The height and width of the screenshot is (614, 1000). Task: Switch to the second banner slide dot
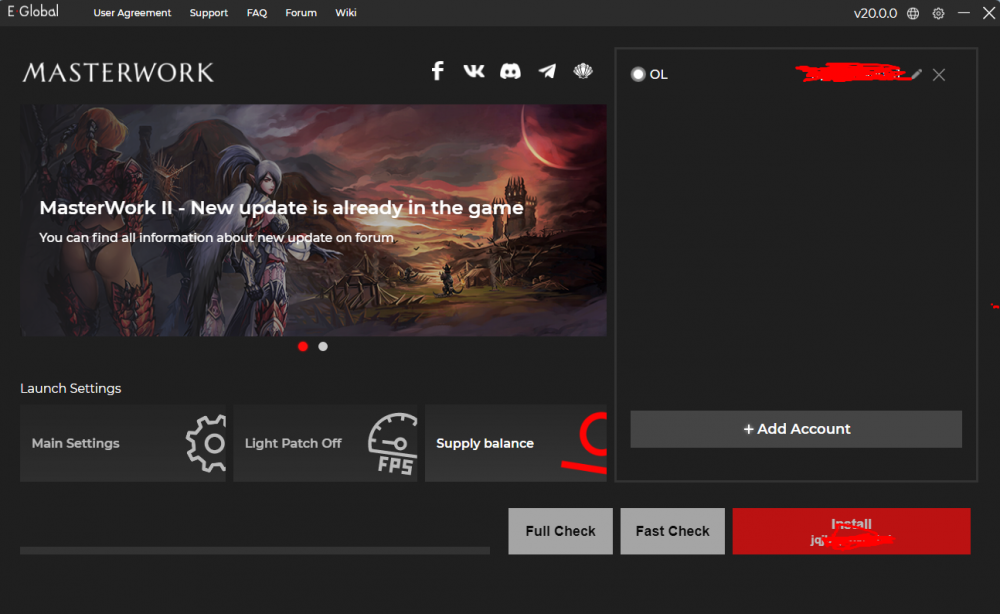(323, 347)
